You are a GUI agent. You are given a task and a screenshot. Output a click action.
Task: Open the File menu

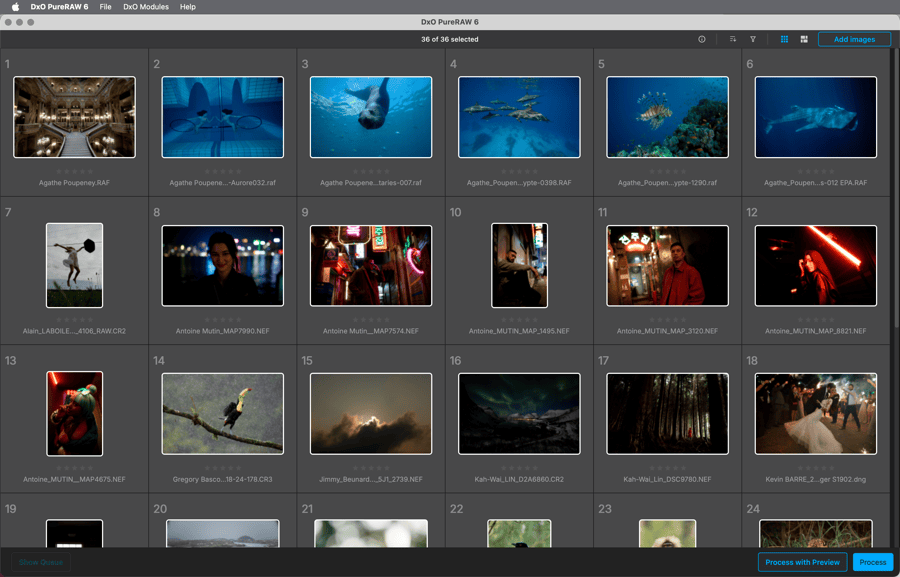point(105,7)
